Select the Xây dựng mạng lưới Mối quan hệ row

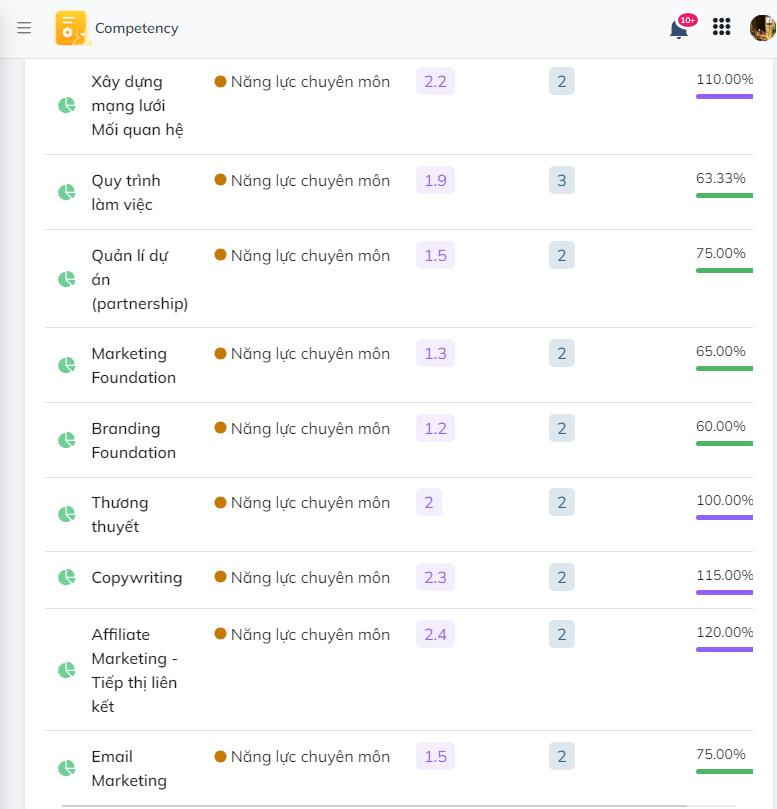click(137, 105)
